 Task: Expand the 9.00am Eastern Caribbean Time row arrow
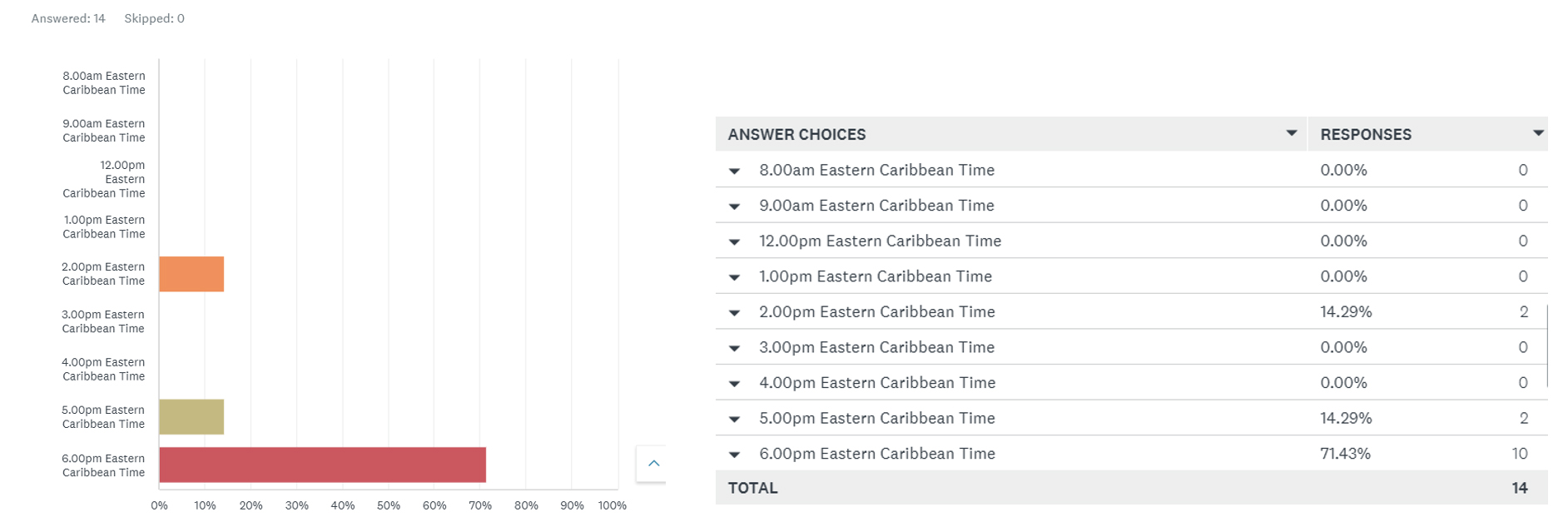[x=734, y=206]
